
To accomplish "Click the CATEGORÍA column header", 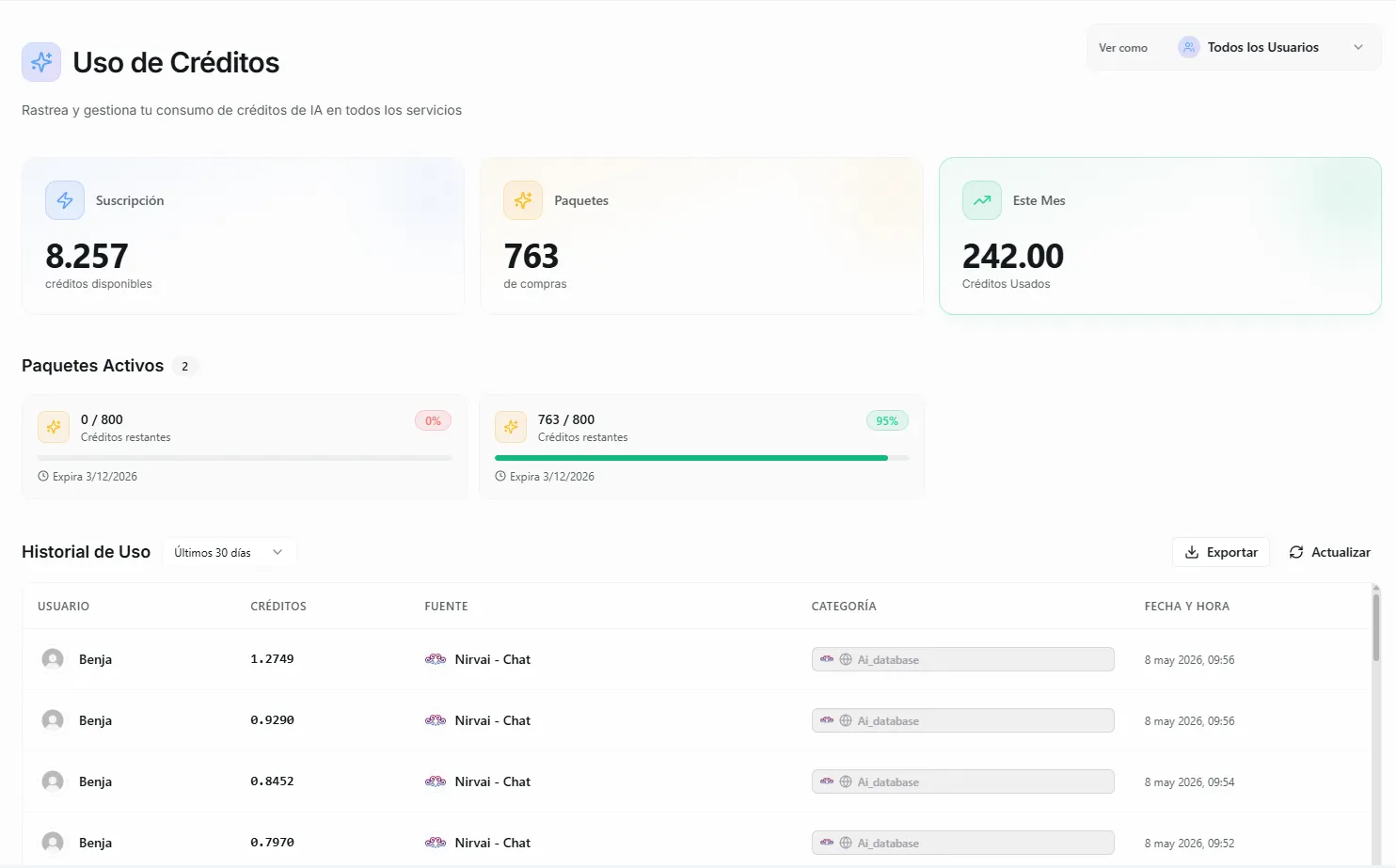I will [844, 607].
